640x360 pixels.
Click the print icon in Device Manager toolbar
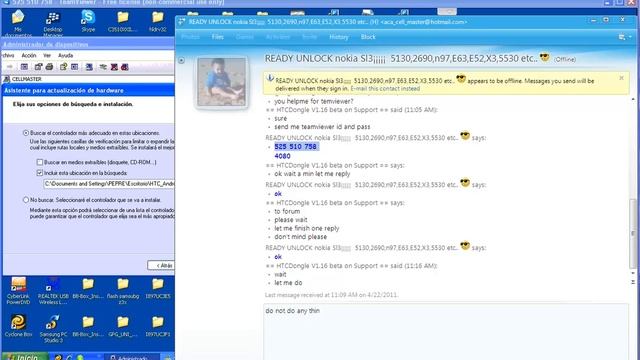(x=49, y=67)
